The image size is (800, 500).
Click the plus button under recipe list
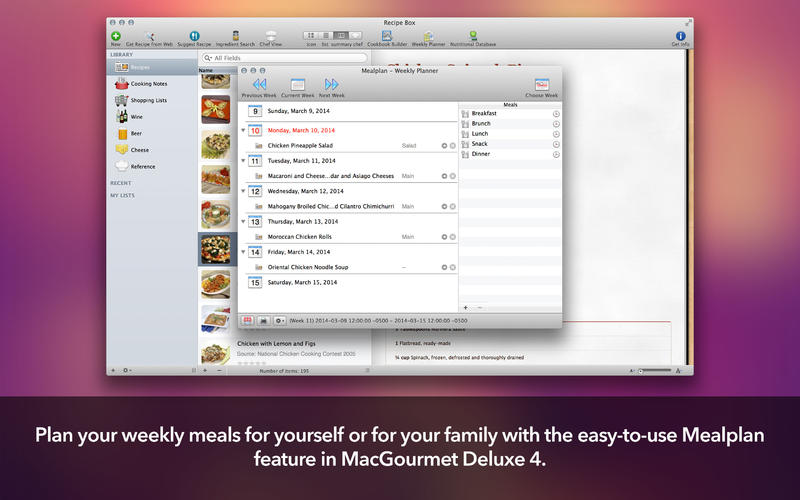click(205, 370)
